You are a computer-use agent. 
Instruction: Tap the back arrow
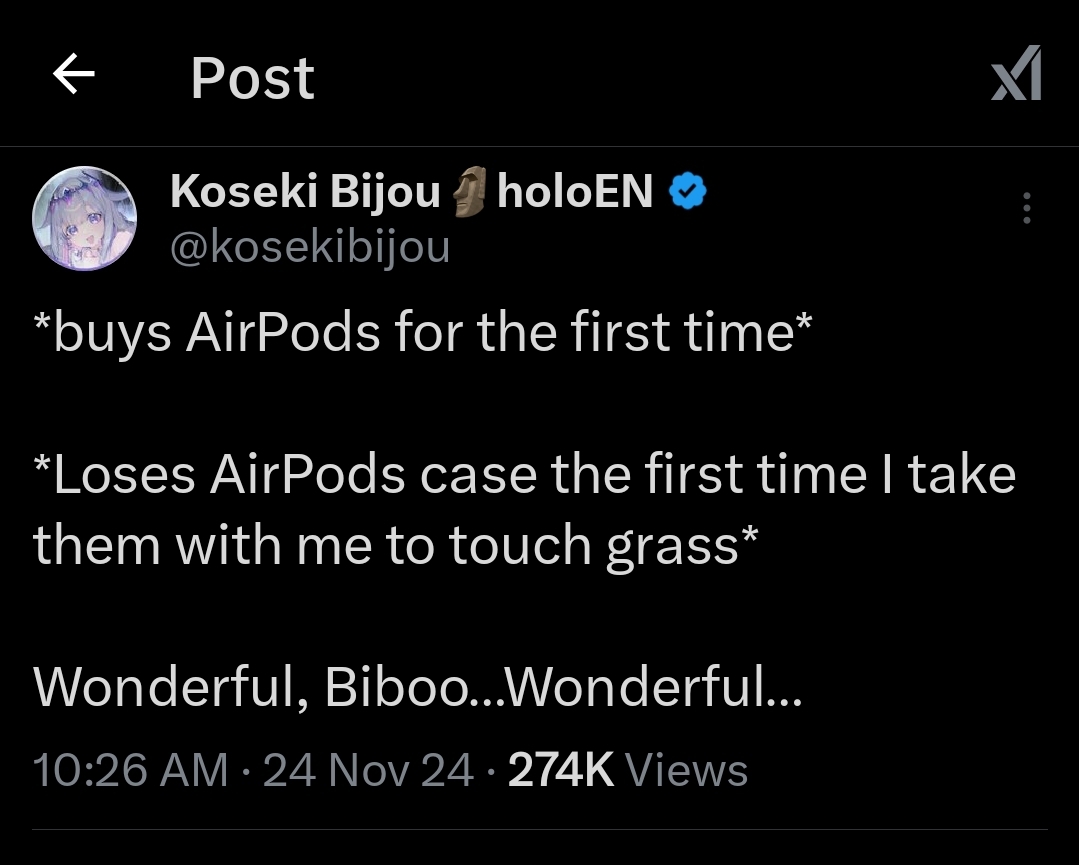[73, 76]
